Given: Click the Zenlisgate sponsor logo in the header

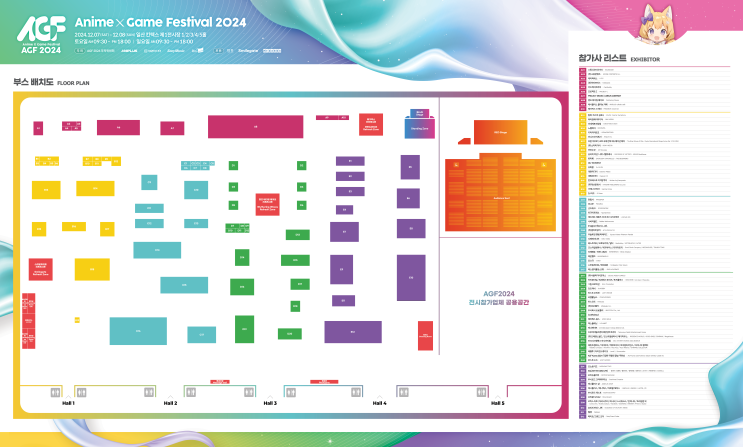Looking at the screenshot, I should (x=248, y=51).
